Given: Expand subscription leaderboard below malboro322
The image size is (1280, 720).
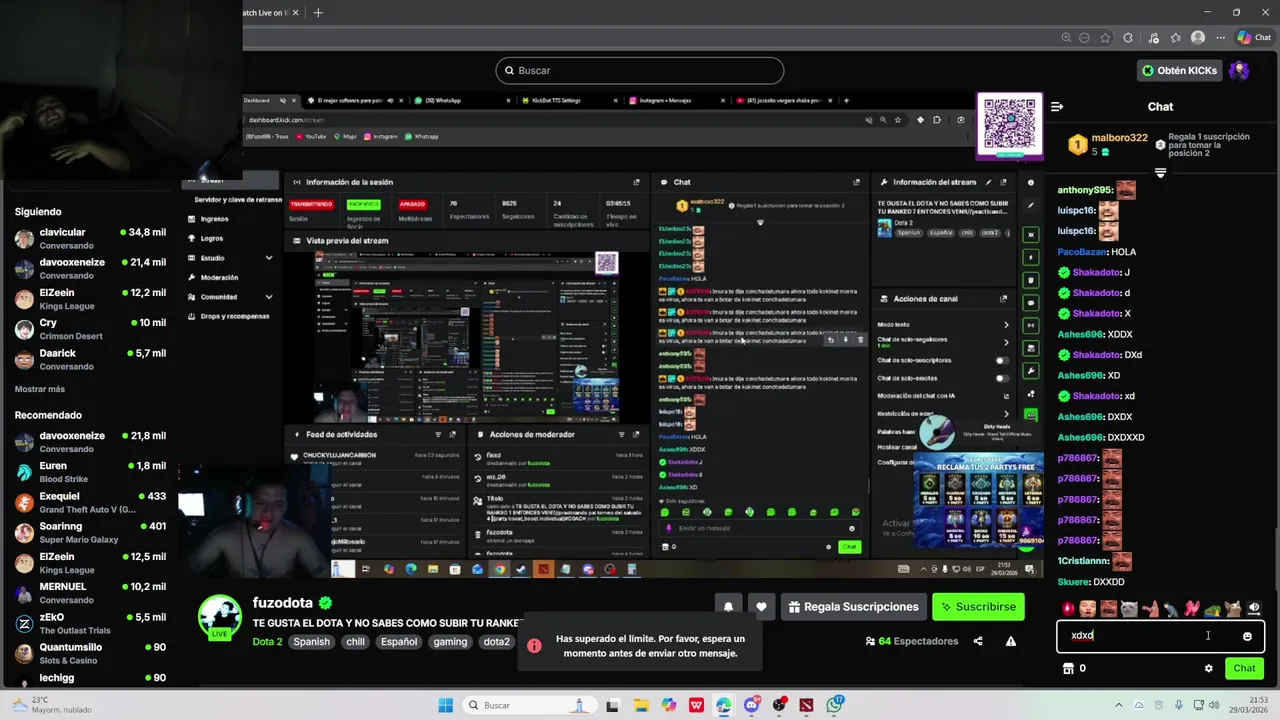Looking at the screenshot, I should click(x=1160, y=173).
